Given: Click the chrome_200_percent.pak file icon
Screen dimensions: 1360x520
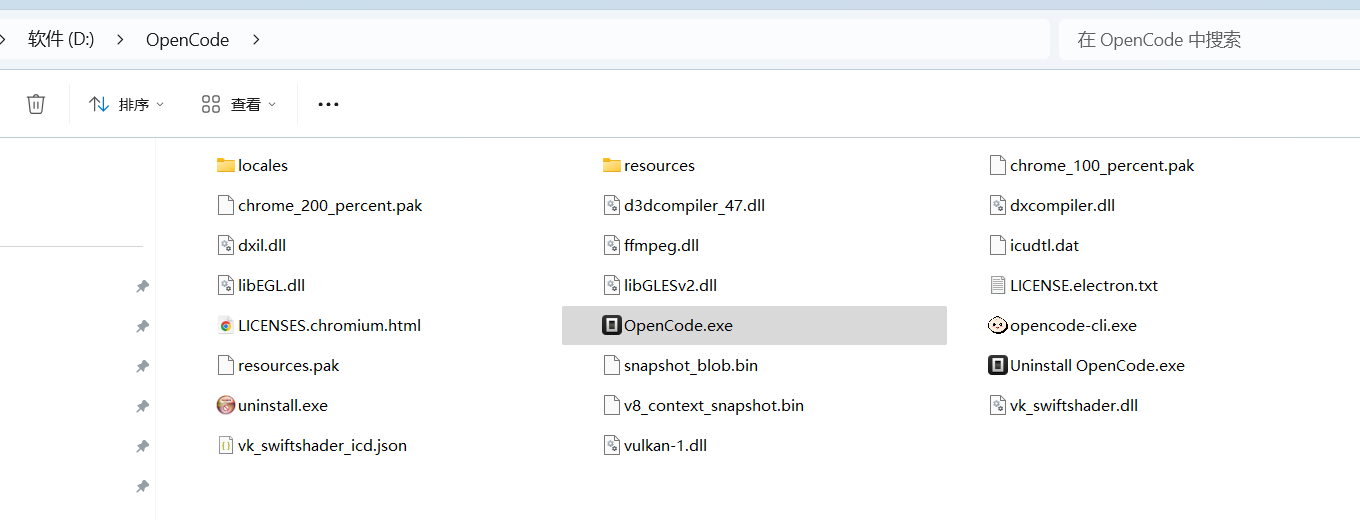Looking at the screenshot, I should [x=226, y=205].
